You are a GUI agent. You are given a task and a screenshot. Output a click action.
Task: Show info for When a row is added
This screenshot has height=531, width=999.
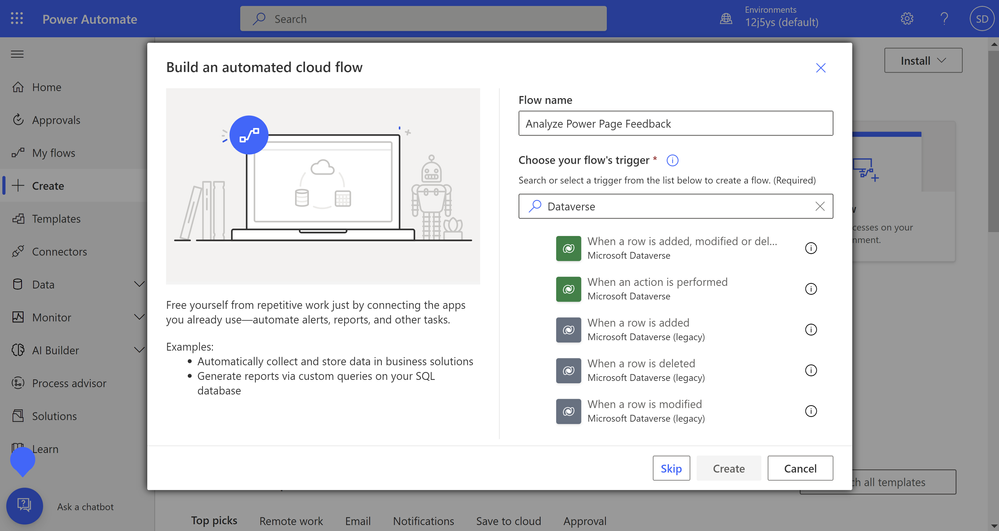point(810,330)
